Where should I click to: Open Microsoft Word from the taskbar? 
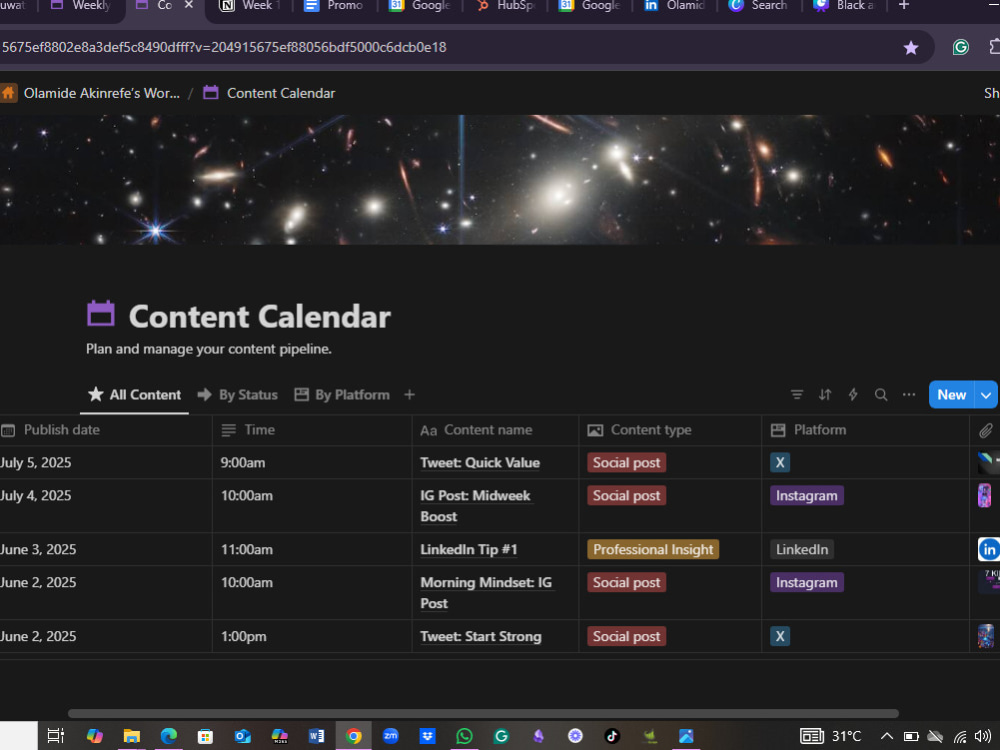(316, 736)
